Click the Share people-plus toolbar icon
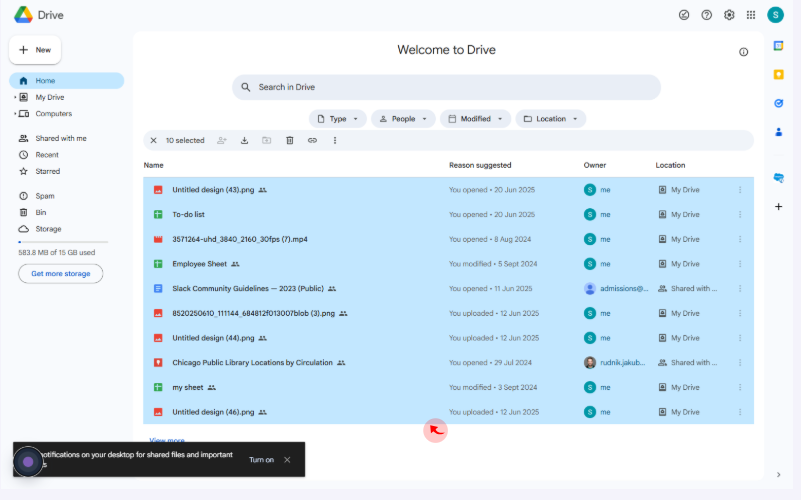Viewport: 801px width, 500px height. (222, 140)
